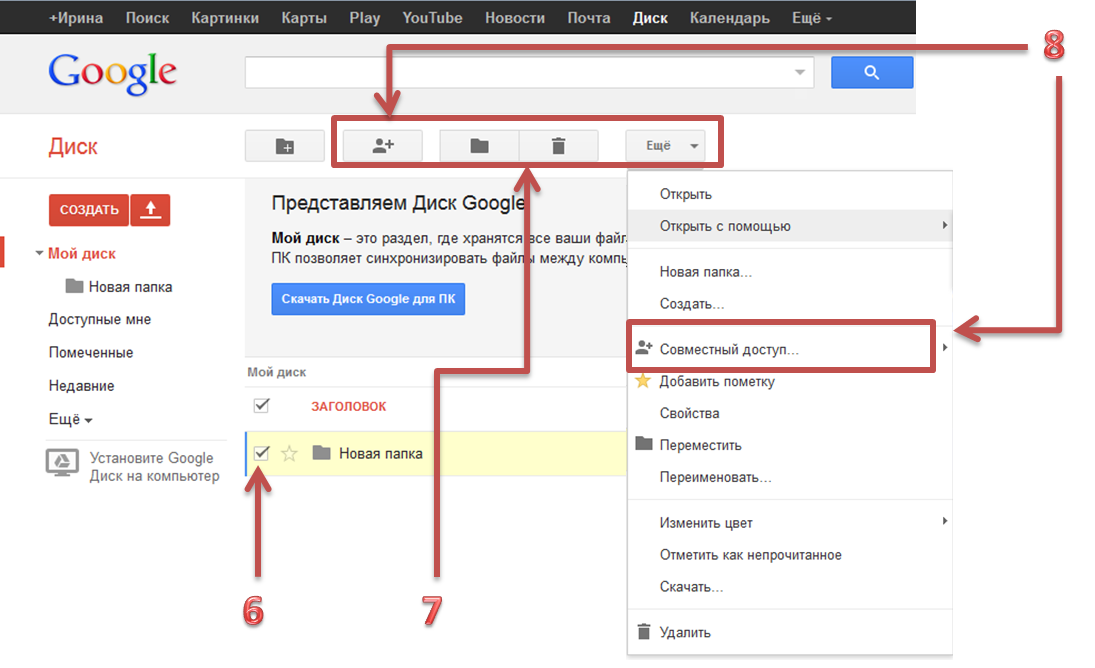Click the red СОЗДАТЬ button
1095x668 pixels.
click(89, 209)
